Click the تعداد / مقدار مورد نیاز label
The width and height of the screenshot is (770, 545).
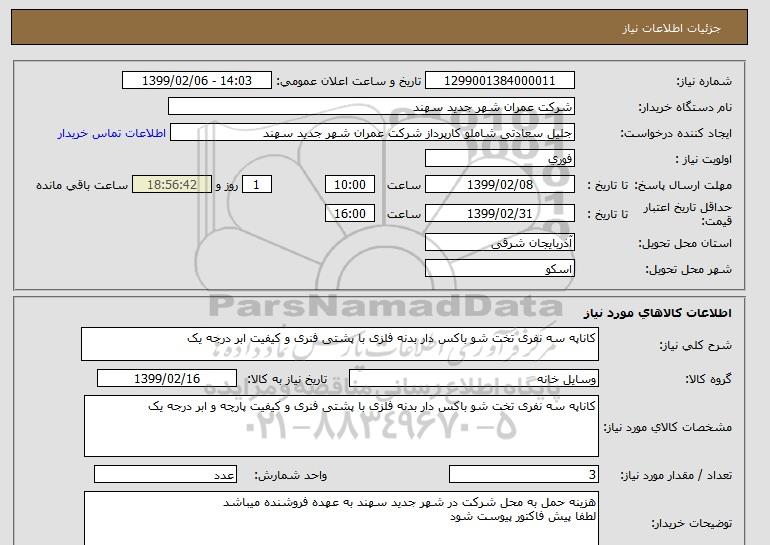coord(676,475)
